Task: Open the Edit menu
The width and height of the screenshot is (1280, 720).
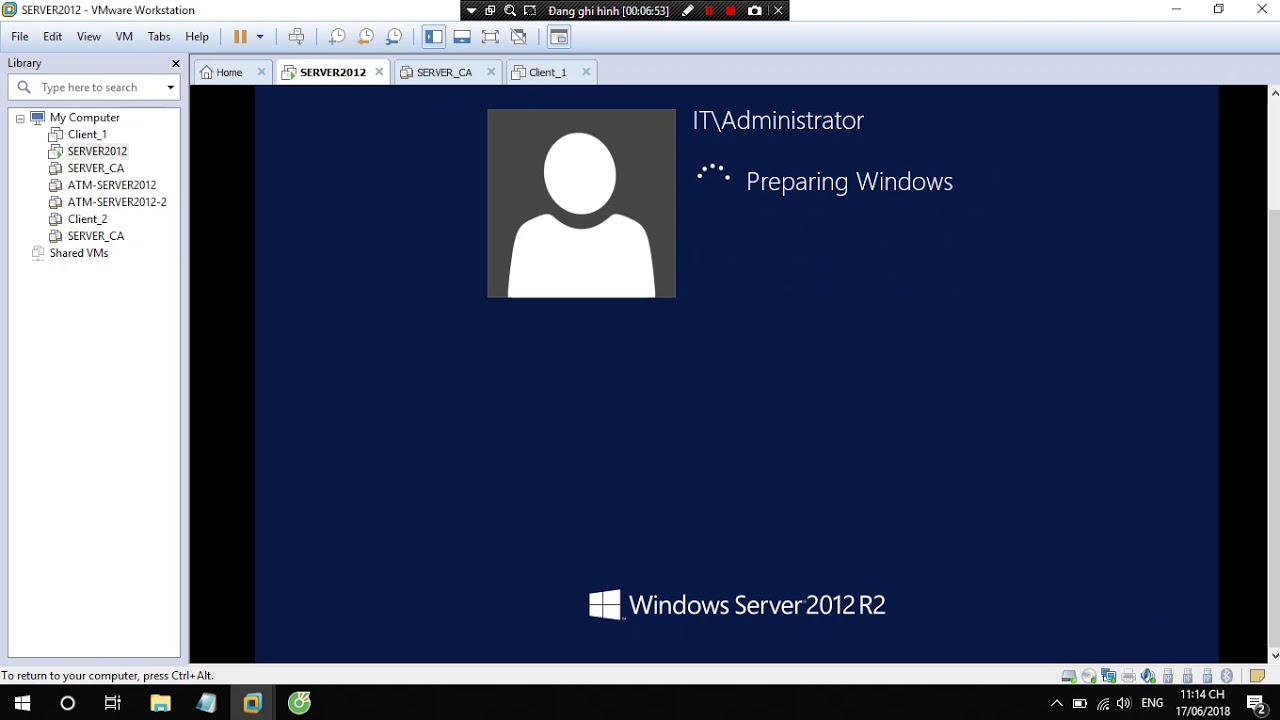Action: 52,36
